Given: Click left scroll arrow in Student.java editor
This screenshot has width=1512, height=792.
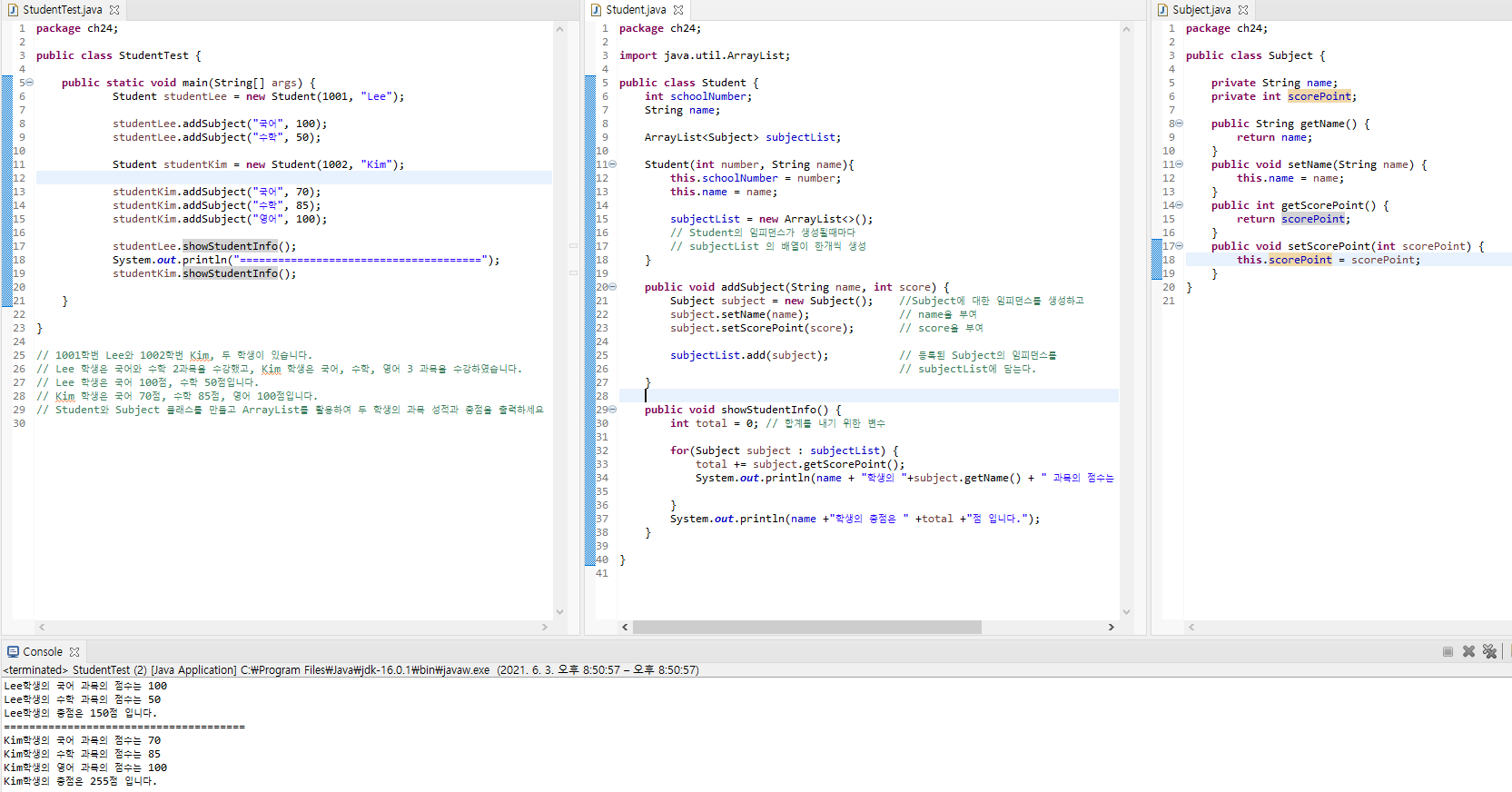Looking at the screenshot, I should [x=625, y=628].
